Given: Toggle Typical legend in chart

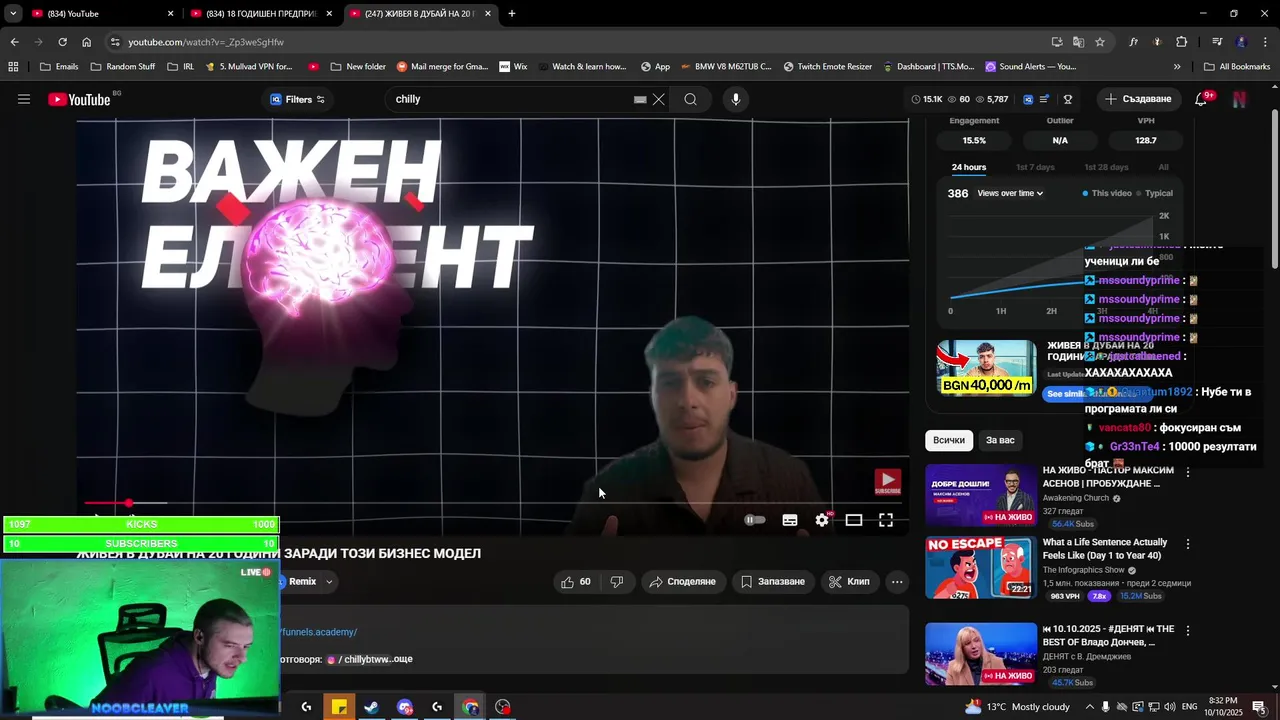Looking at the screenshot, I should point(1154,193).
